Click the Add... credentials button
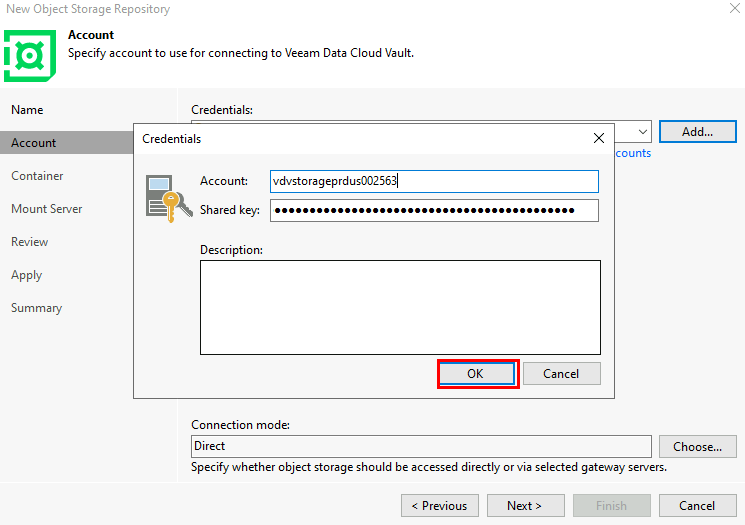This screenshot has width=745, height=525. click(697, 132)
